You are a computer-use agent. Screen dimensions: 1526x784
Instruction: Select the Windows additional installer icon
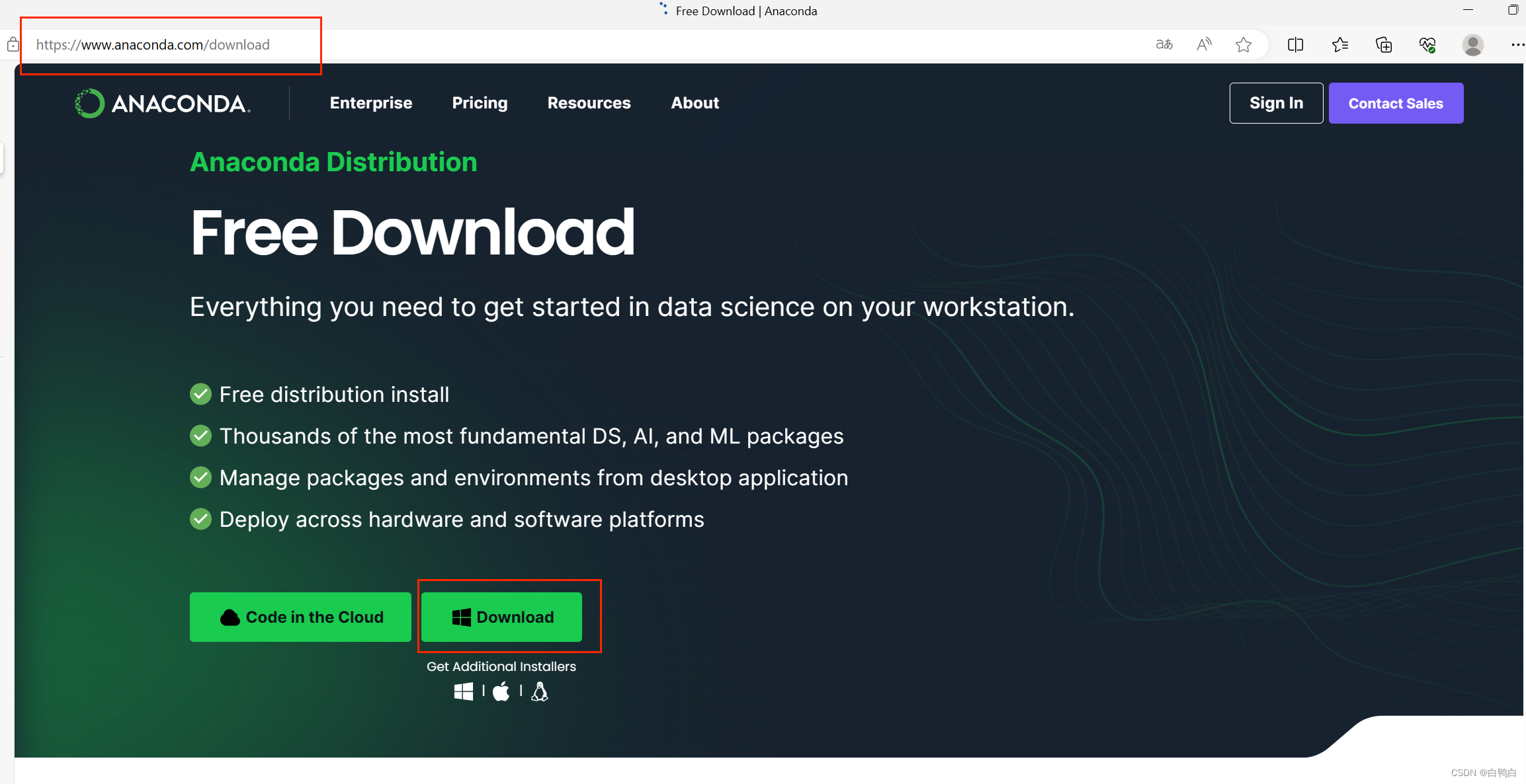464,691
